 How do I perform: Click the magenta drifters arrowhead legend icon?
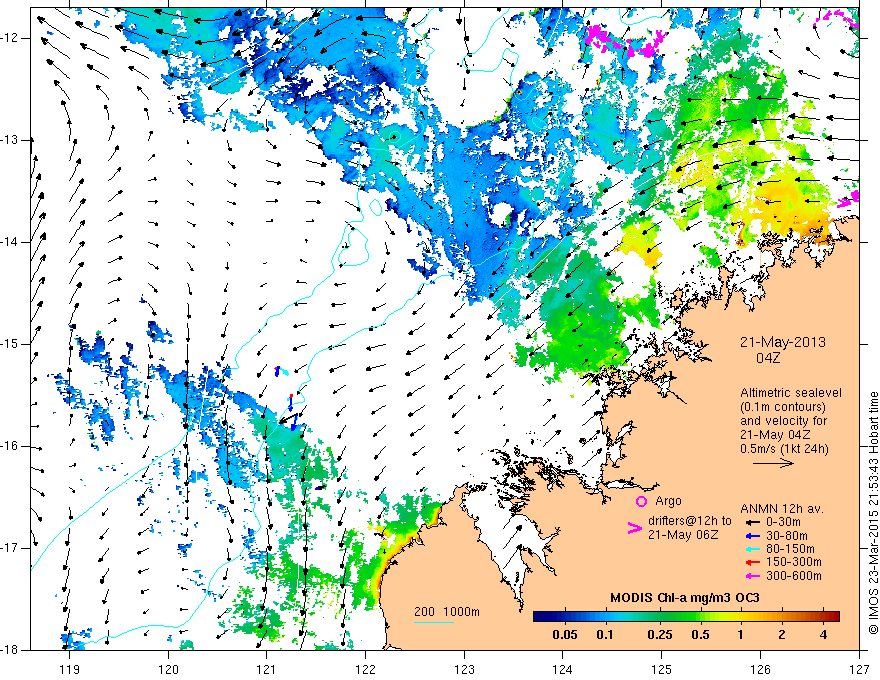(x=634, y=528)
